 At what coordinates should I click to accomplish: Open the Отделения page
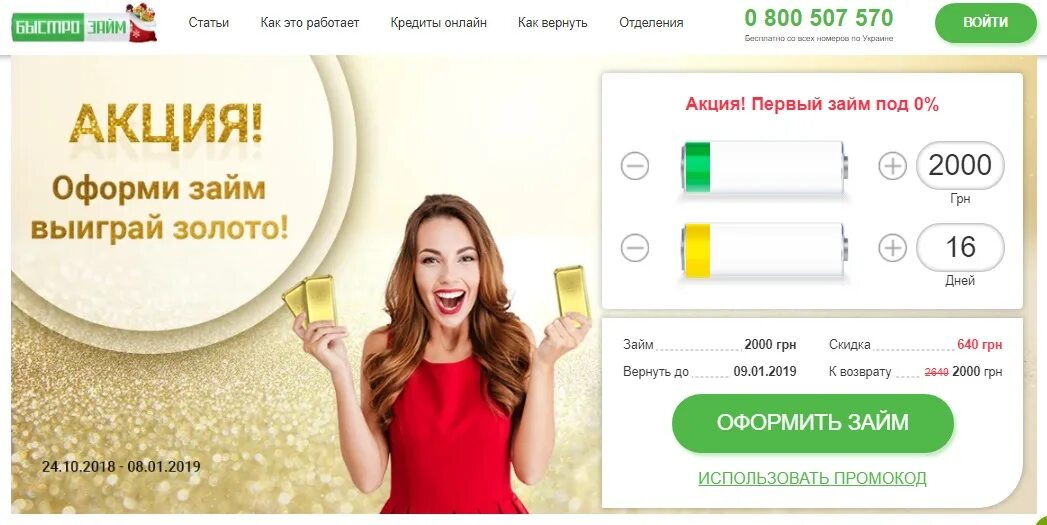tap(651, 23)
